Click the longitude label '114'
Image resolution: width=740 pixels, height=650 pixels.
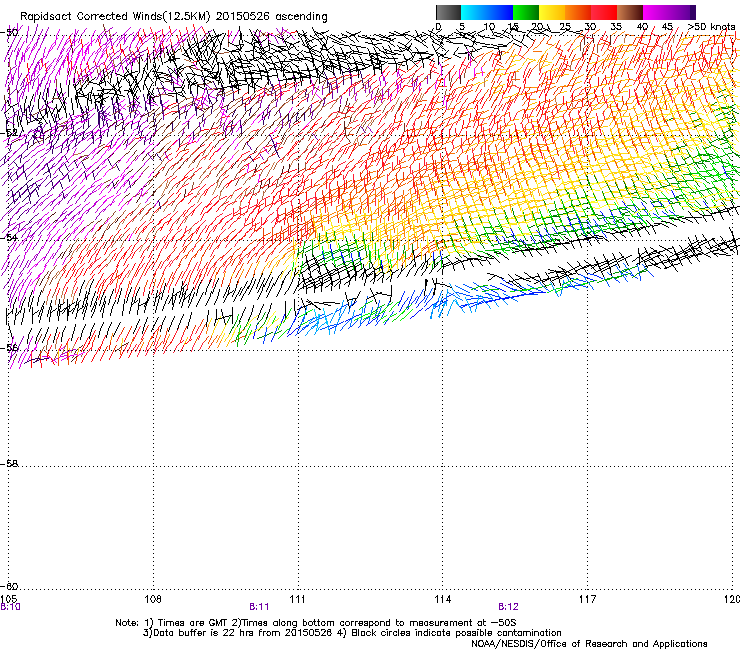442,599
